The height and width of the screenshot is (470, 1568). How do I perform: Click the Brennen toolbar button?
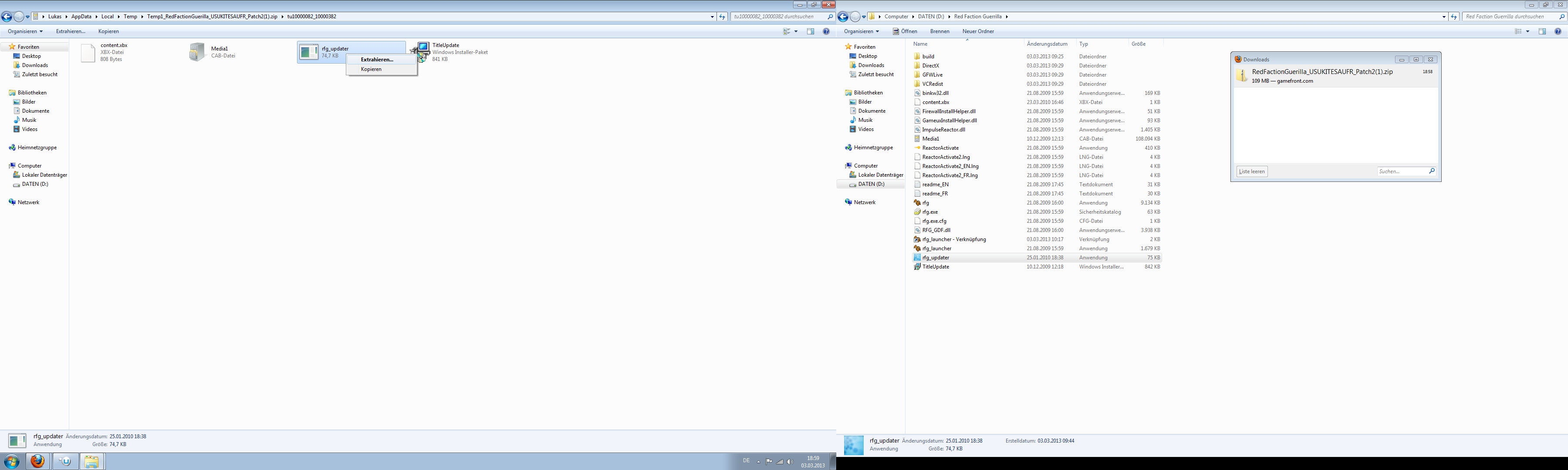[939, 32]
